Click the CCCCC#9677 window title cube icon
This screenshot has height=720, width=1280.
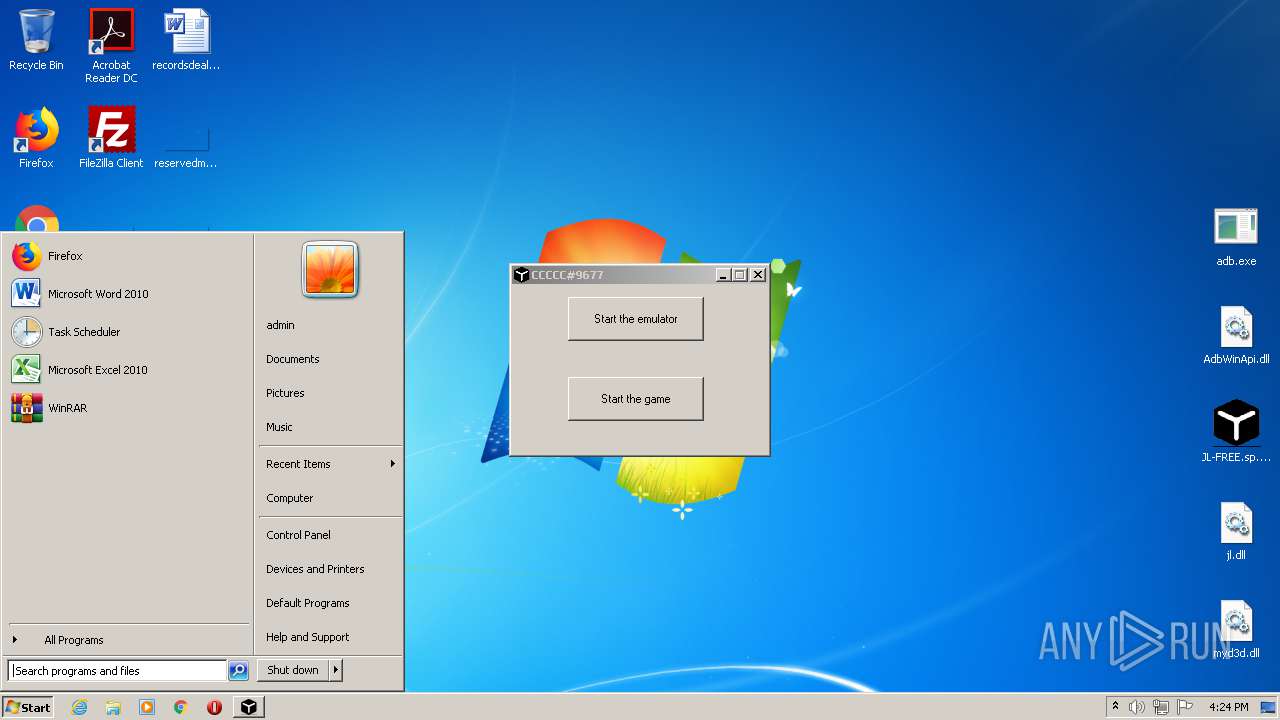[521, 275]
